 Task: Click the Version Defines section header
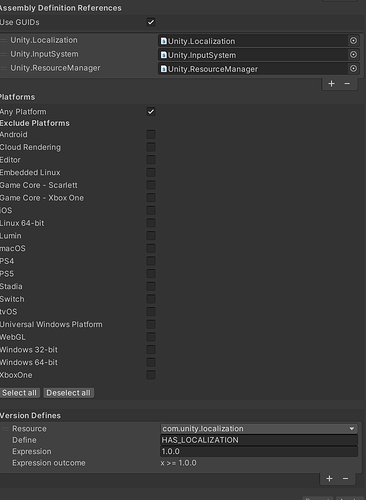click(30, 416)
